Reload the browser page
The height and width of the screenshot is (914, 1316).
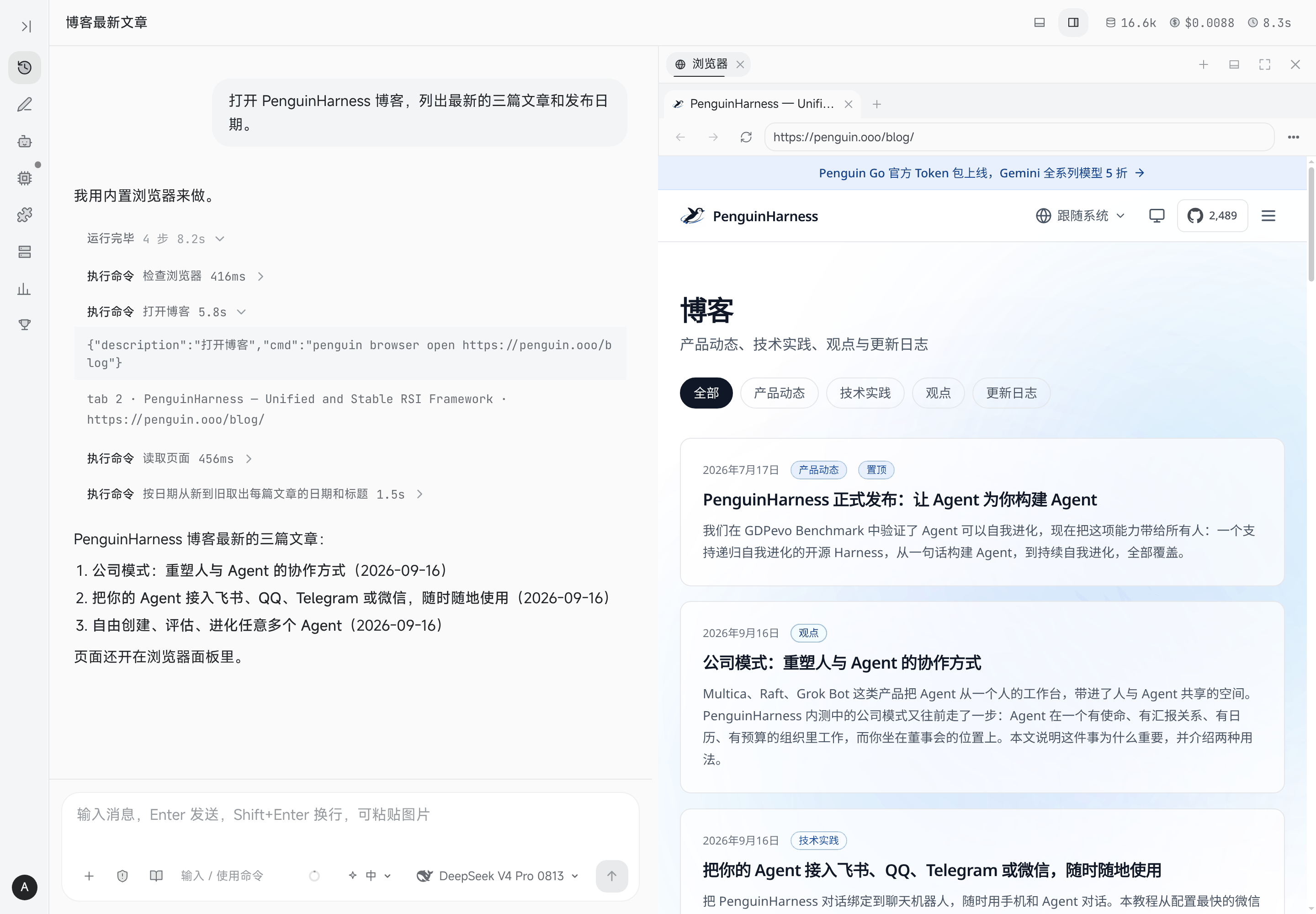click(746, 137)
